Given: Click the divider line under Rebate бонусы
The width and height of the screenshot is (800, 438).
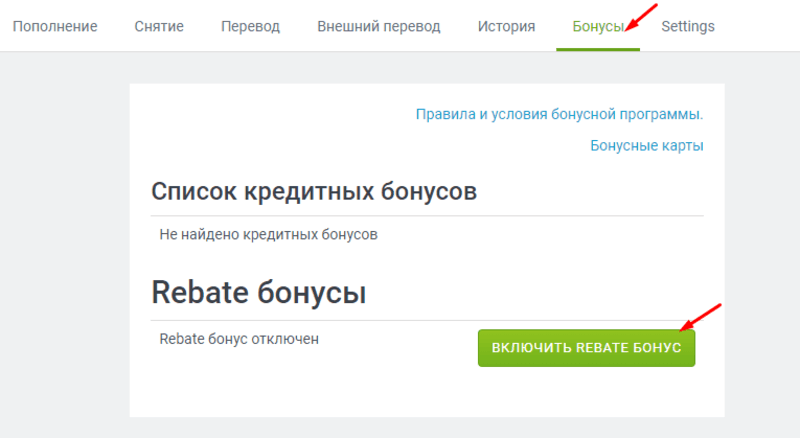Looking at the screenshot, I should coord(427,320).
